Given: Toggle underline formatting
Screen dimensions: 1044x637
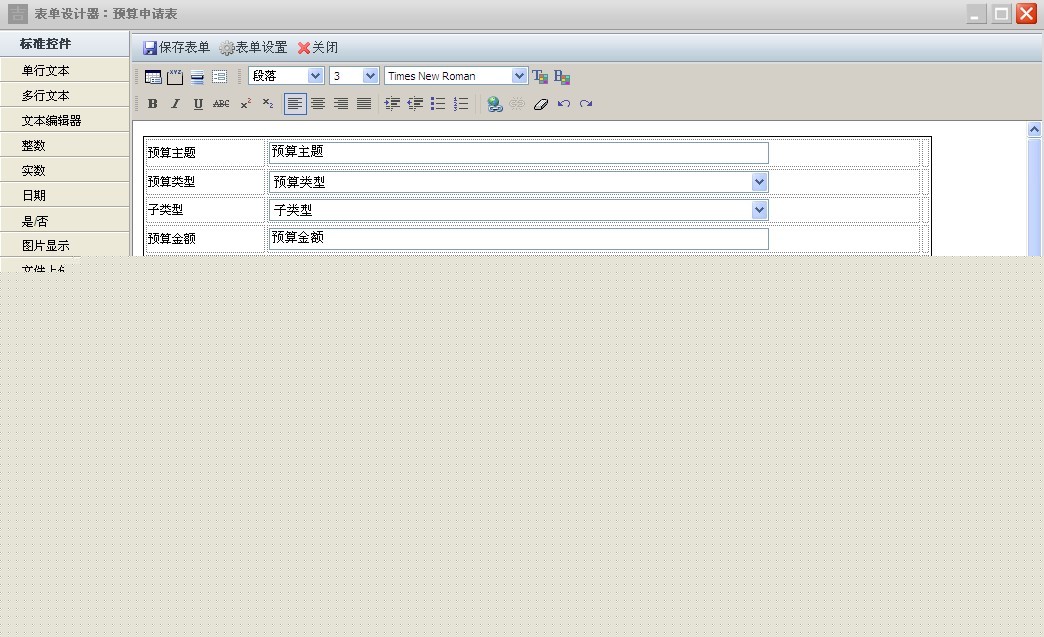Looking at the screenshot, I should 198,104.
